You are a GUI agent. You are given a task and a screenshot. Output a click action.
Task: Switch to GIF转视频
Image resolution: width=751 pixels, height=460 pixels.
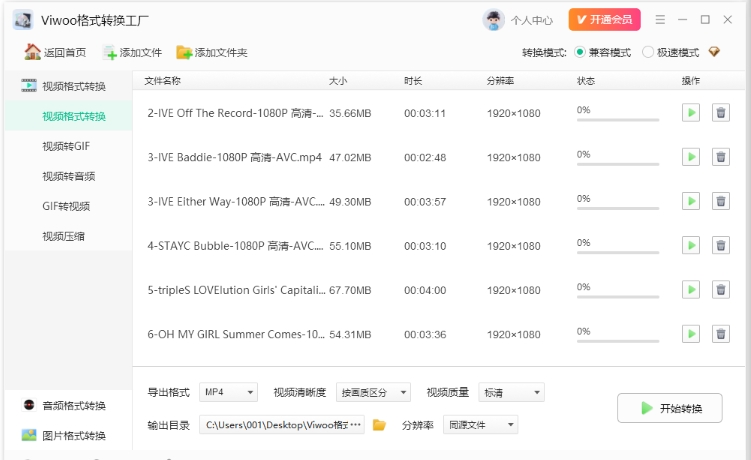pyautogui.click(x=68, y=207)
